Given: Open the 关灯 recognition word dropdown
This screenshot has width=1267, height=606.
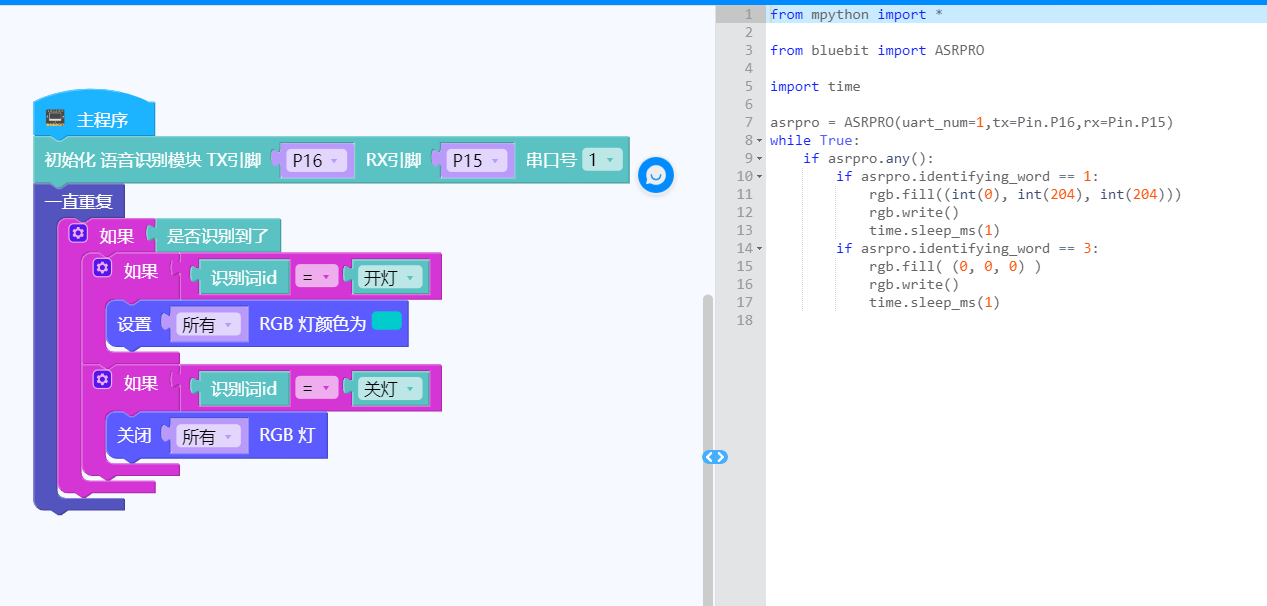Looking at the screenshot, I should click(x=391, y=389).
